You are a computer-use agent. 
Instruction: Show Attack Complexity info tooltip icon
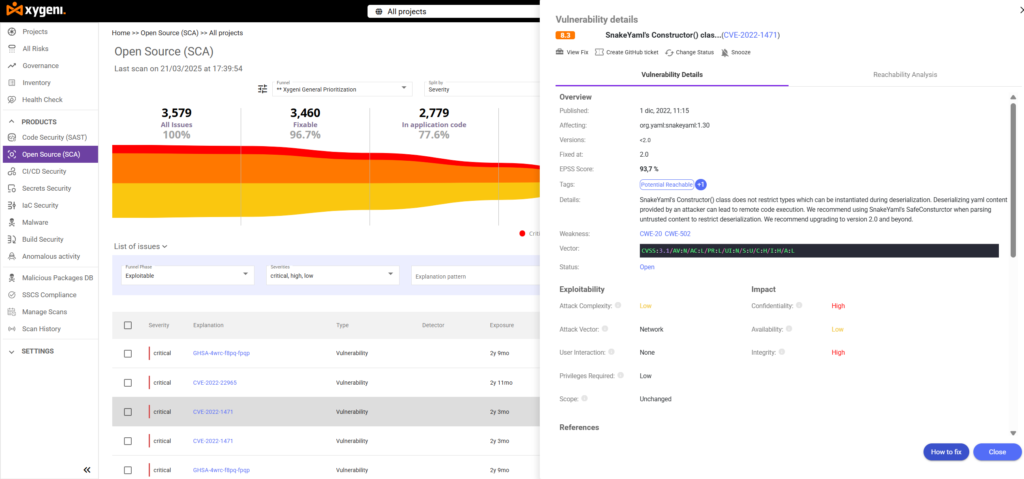click(618, 305)
